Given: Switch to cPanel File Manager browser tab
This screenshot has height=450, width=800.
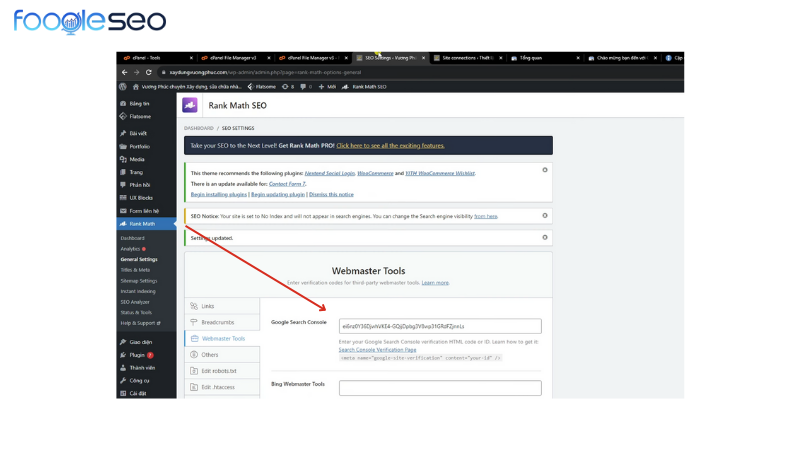Looking at the screenshot, I should 235,58.
